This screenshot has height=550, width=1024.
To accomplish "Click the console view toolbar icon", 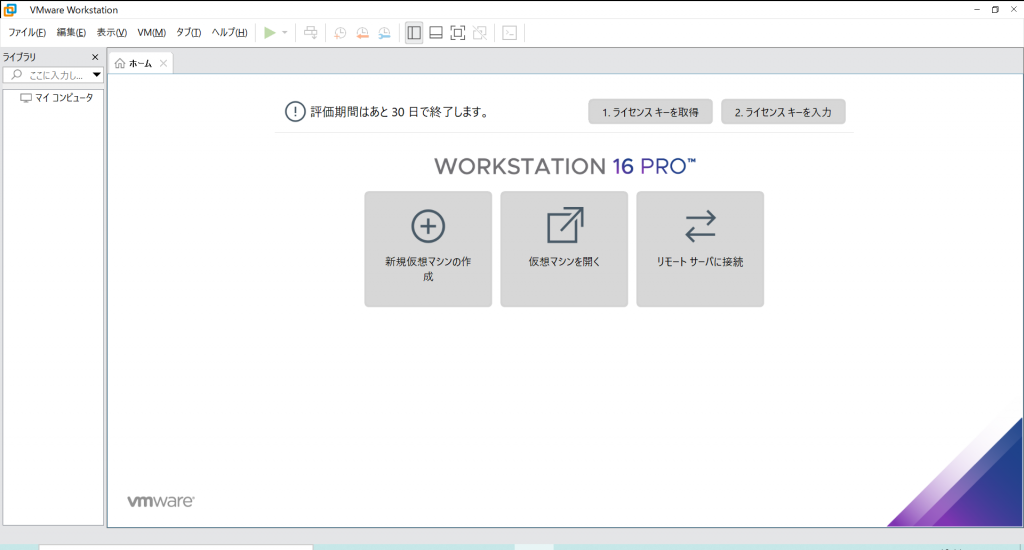I will point(509,33).
